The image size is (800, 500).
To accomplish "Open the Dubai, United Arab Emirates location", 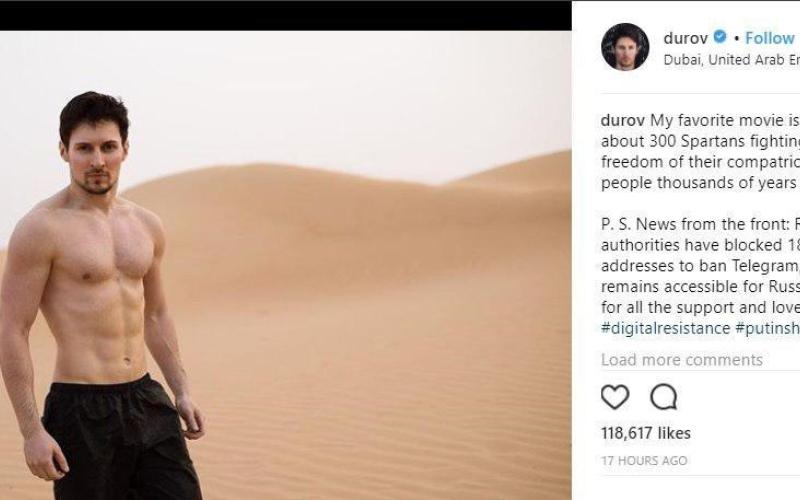I will click(731, 60).
